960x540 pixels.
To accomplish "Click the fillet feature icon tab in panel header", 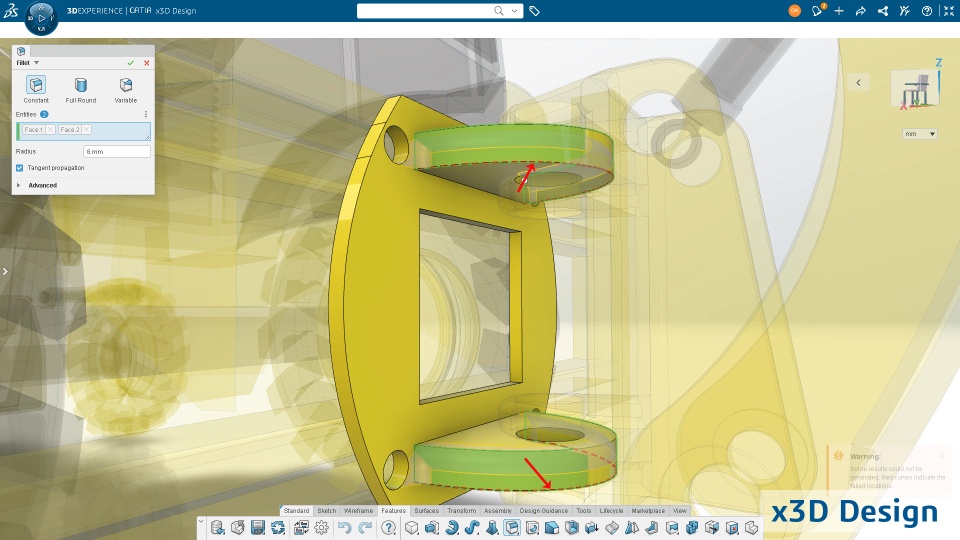I will pyautogui.click(x=21, y=51).
